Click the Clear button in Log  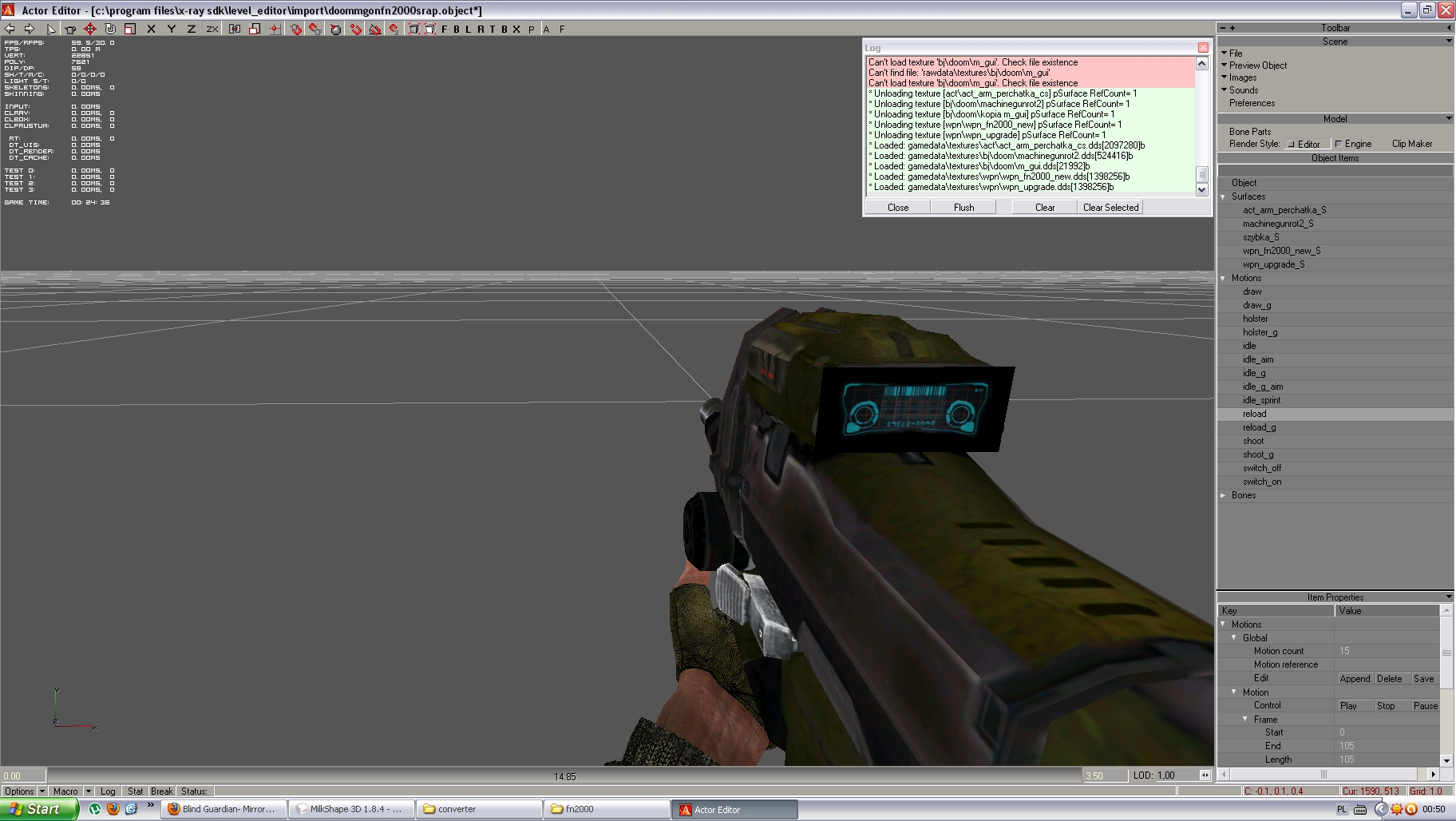click(1045, 207)
